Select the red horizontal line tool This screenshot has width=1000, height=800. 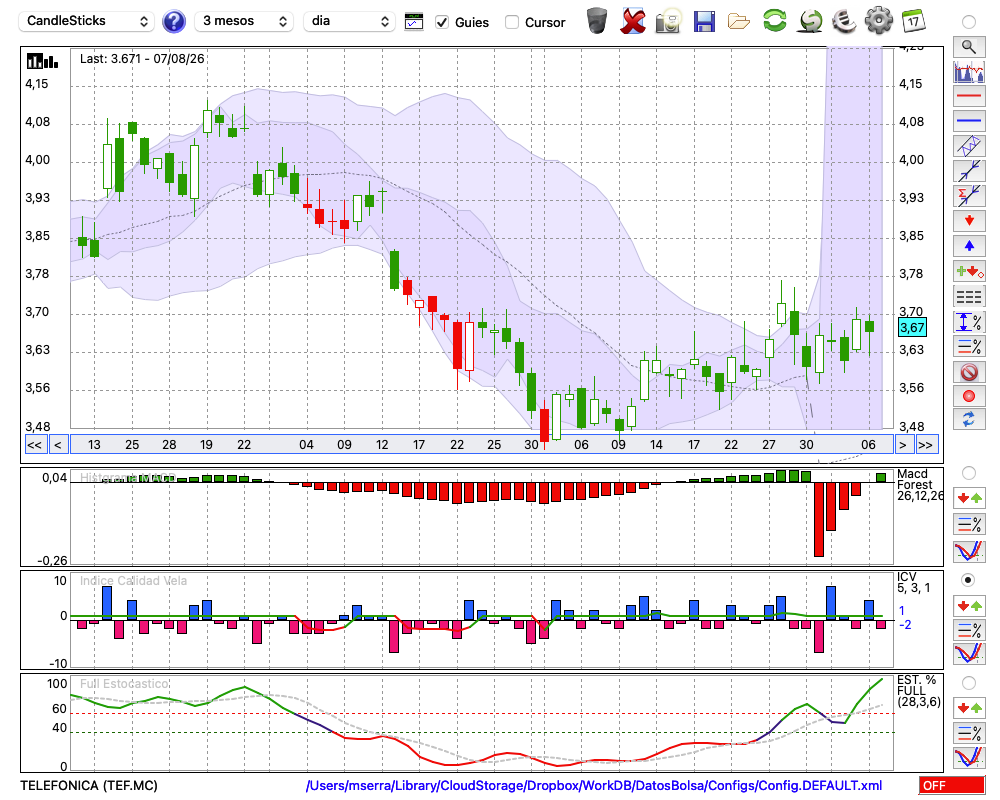[x=969, y=96]
